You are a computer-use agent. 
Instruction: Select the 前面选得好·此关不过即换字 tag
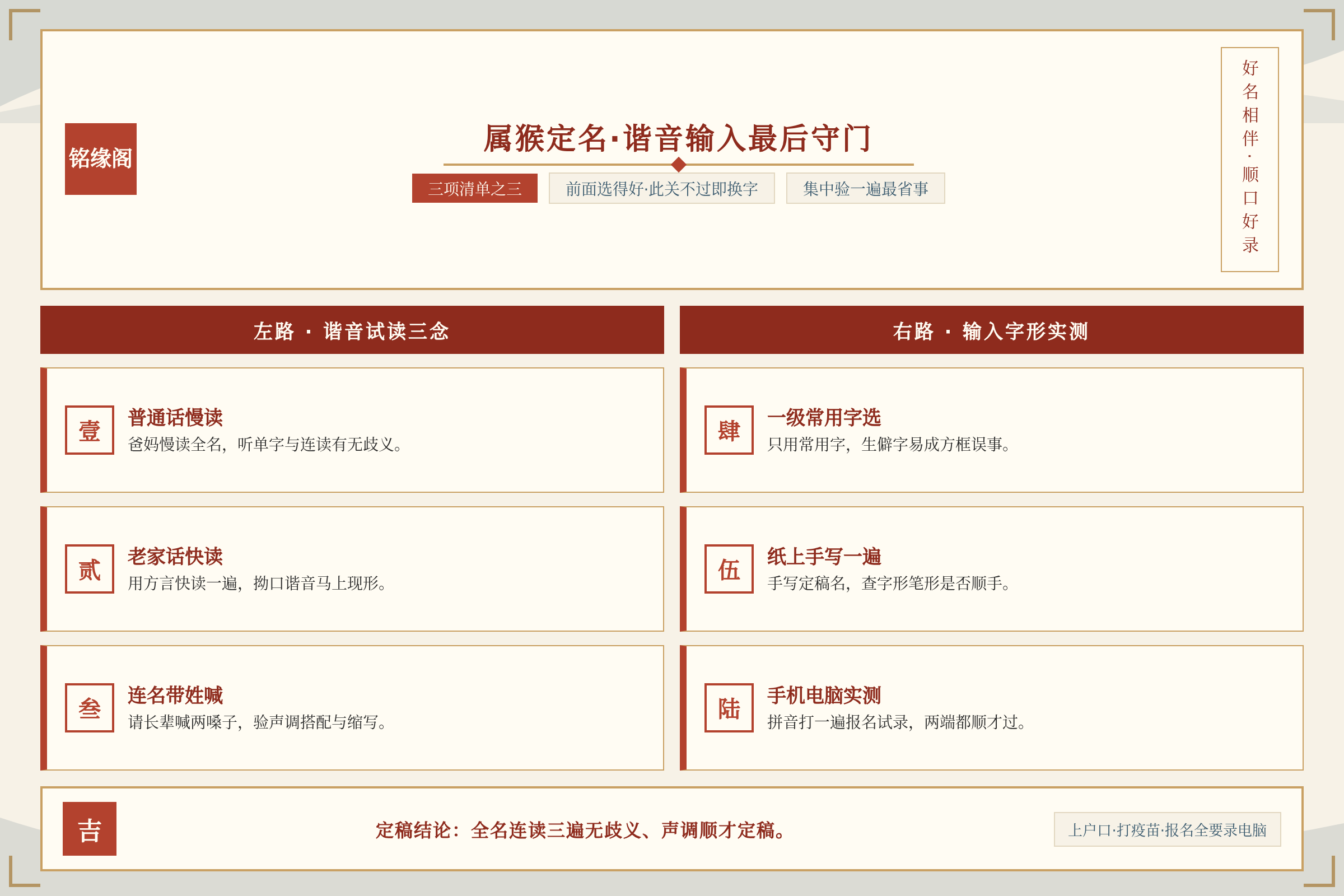click(x=662, y=189)
